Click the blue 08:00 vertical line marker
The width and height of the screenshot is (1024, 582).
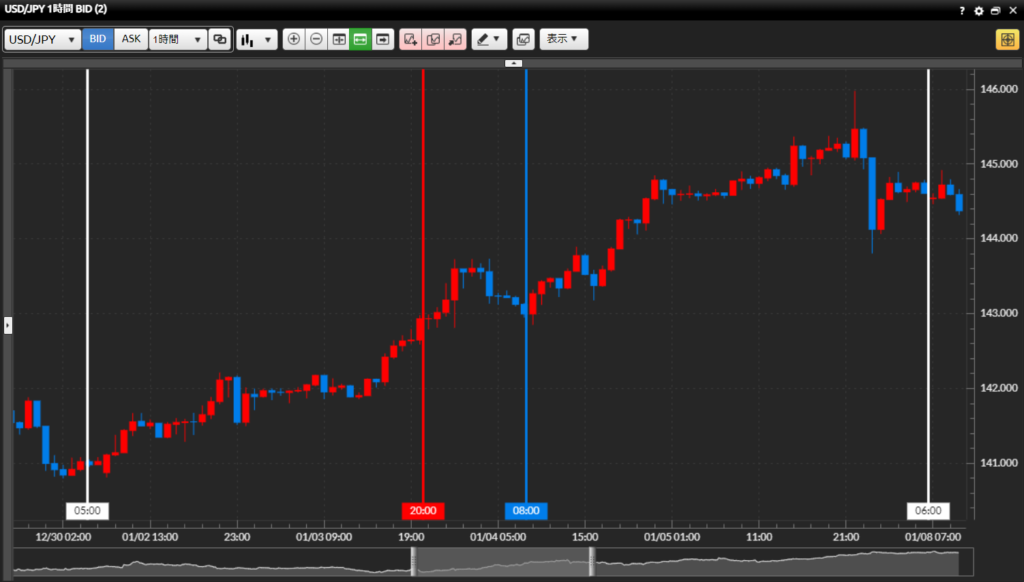tap(526, 510)
